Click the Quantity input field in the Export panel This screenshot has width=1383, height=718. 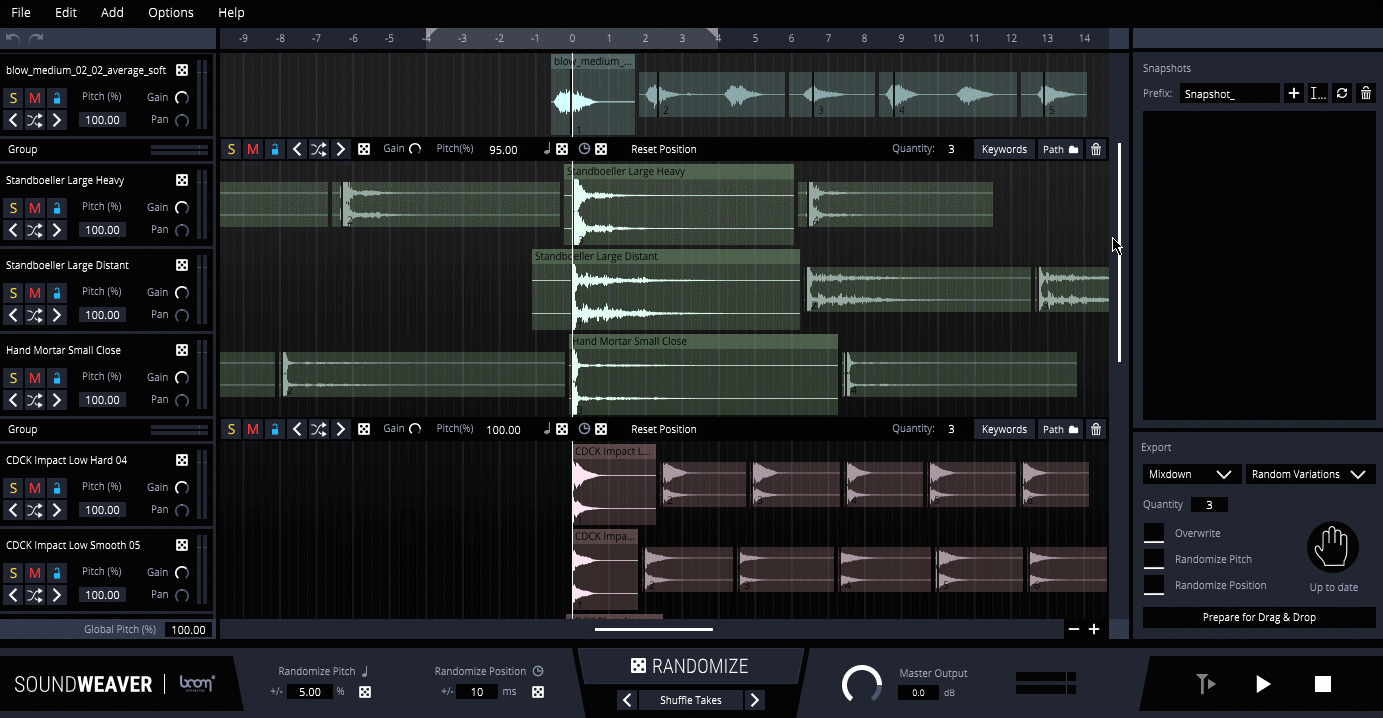[1209, 504]
